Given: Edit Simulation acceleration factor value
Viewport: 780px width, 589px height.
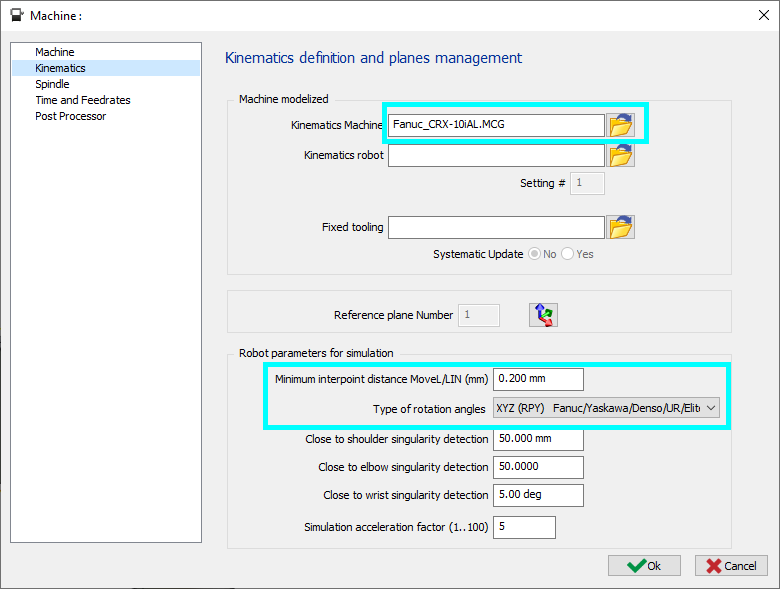Looking at the screenshot, I should (524, 527).
